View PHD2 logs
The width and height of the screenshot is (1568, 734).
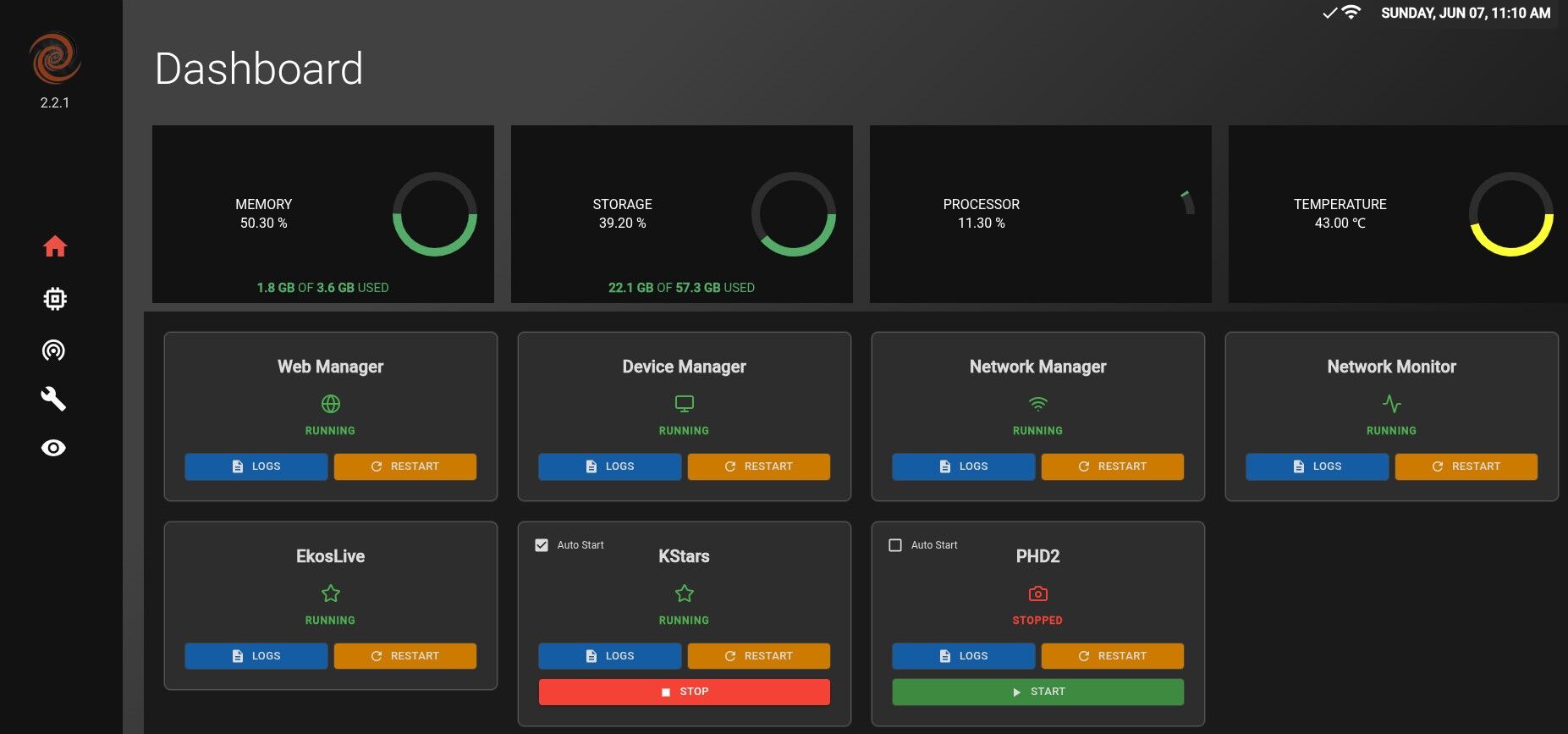pyautogui.click(x=964, y=656)
